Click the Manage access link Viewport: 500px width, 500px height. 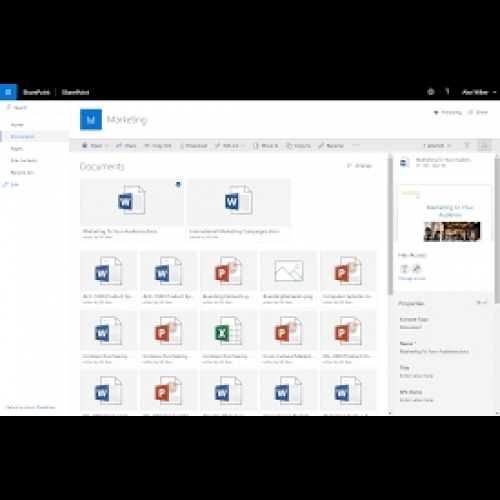tap(412, 278)
